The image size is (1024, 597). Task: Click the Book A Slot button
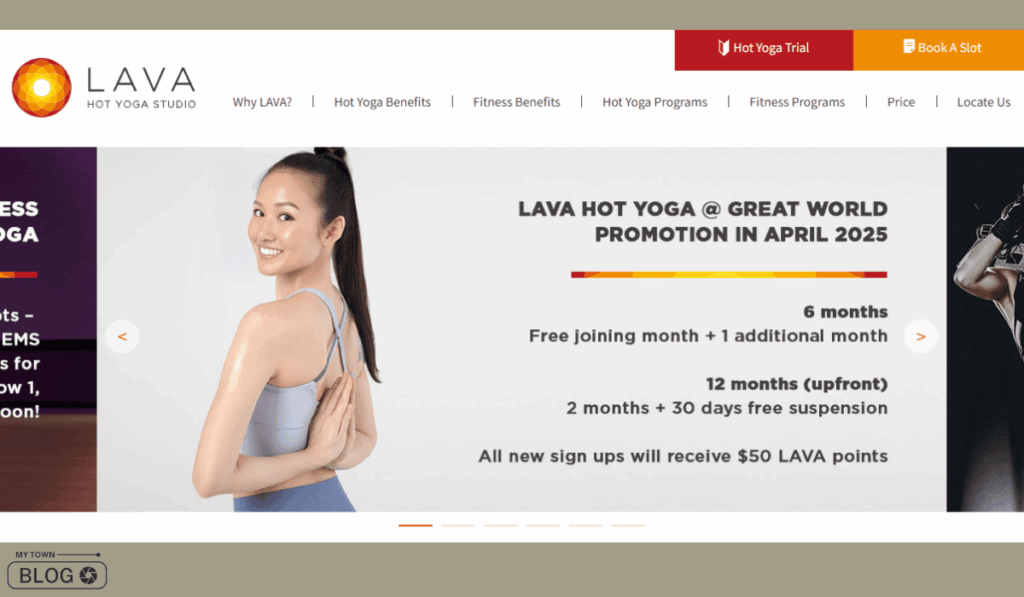[938, 50]
